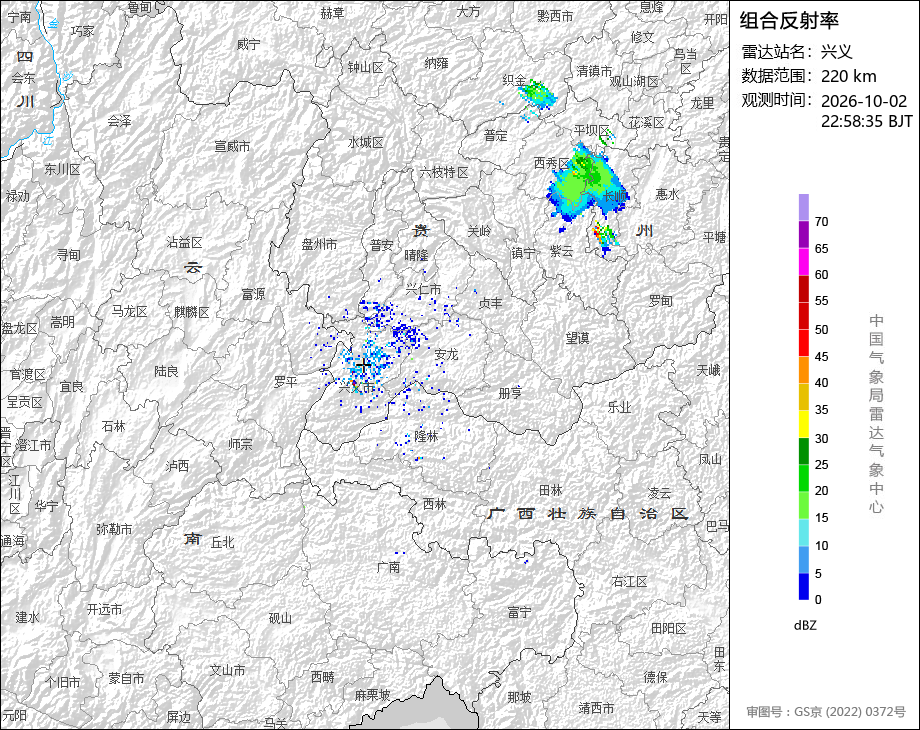Select the 右江区 district label
The height and width of the screenshot is (730, 920).
630,582
